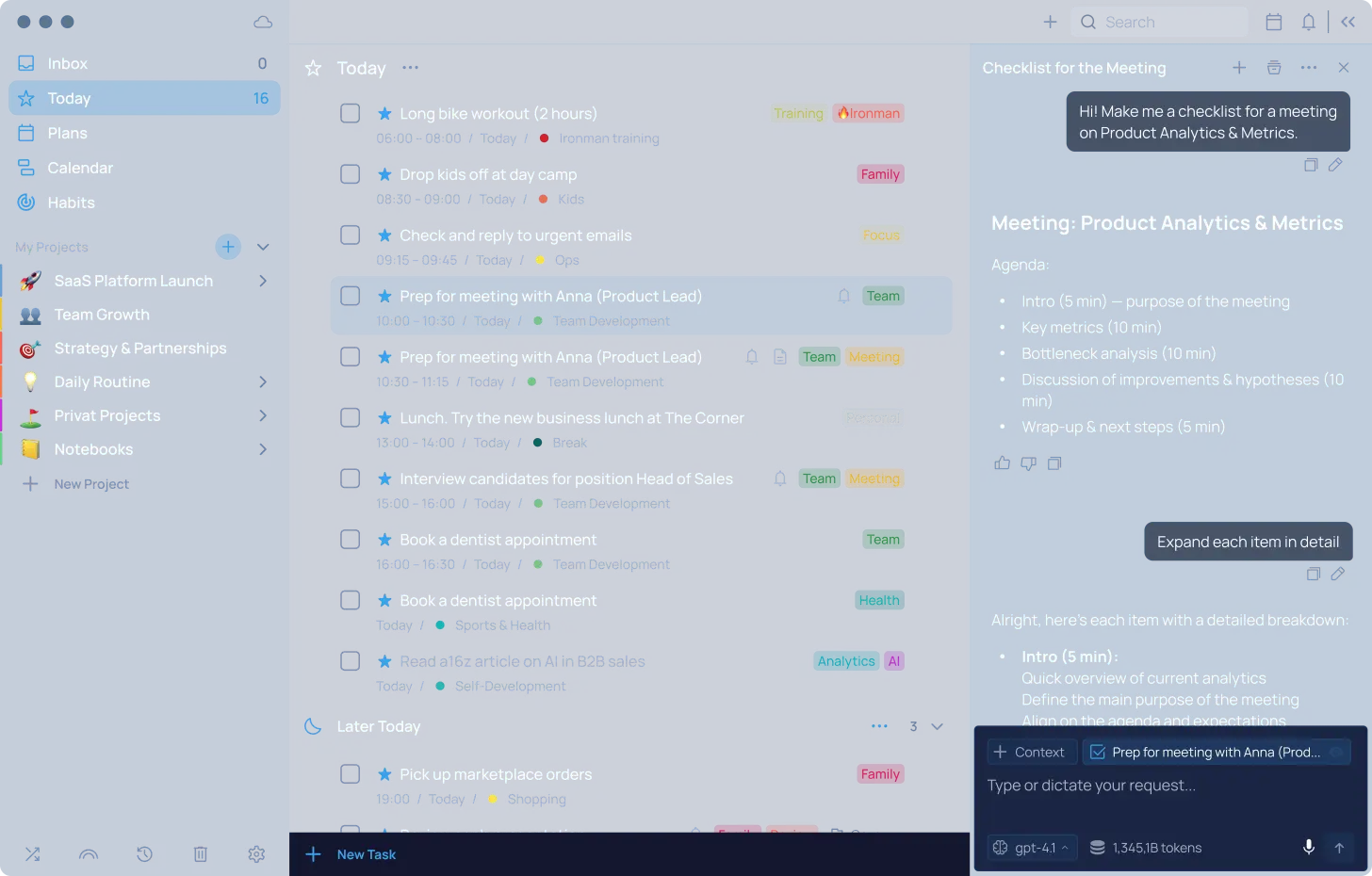Open the history icon in sidebar footer
This screenshot has width=1372, height=876.
[144, 854]
